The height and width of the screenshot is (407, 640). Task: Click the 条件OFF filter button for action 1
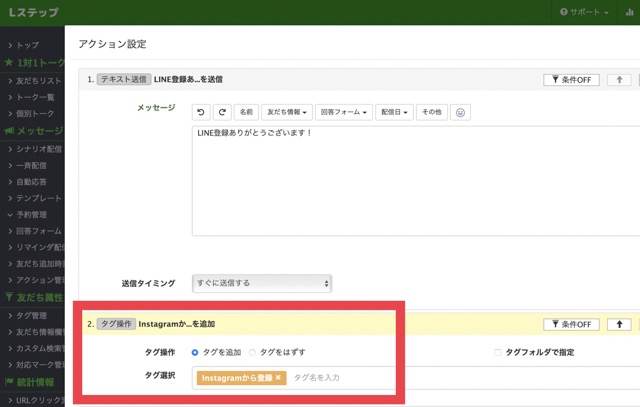coord(571,79)
